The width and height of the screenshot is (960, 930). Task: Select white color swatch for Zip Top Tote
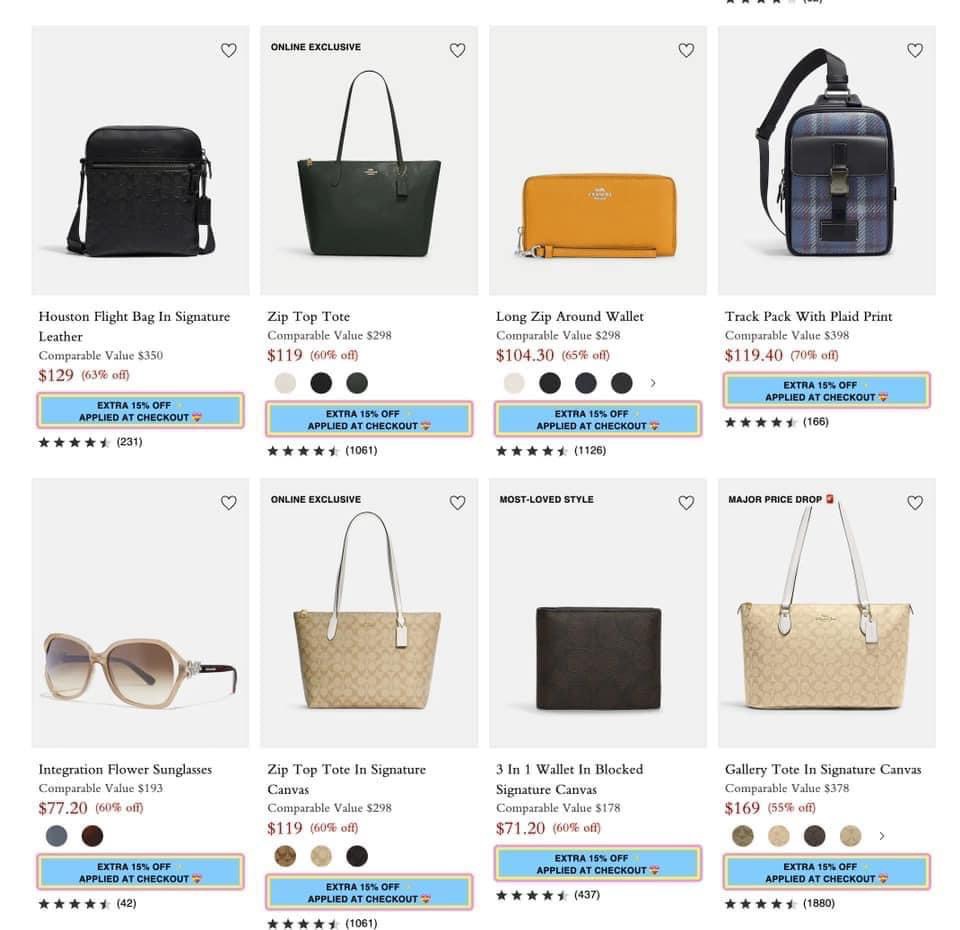coord(285,383)
